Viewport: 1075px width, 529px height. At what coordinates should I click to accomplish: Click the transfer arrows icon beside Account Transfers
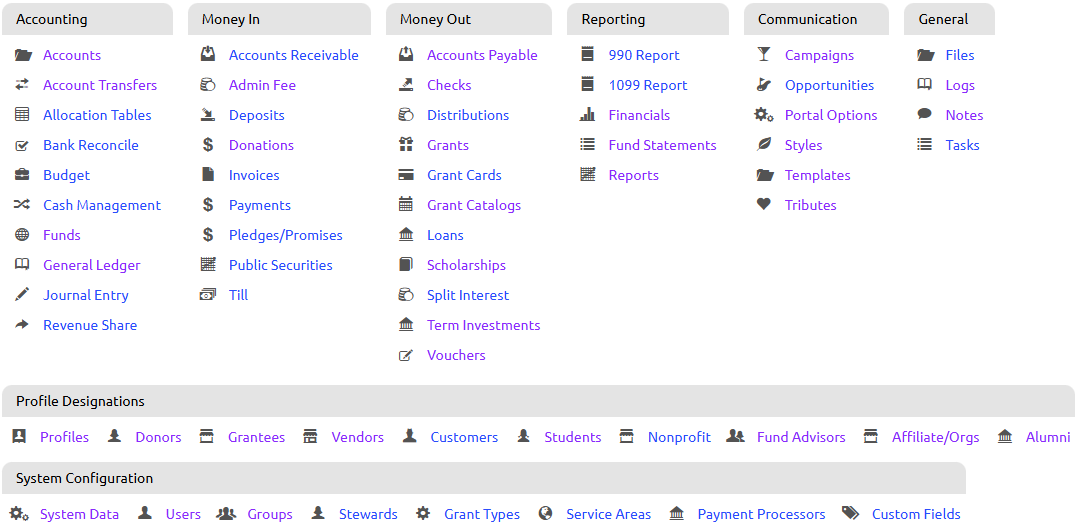(22, 84)
